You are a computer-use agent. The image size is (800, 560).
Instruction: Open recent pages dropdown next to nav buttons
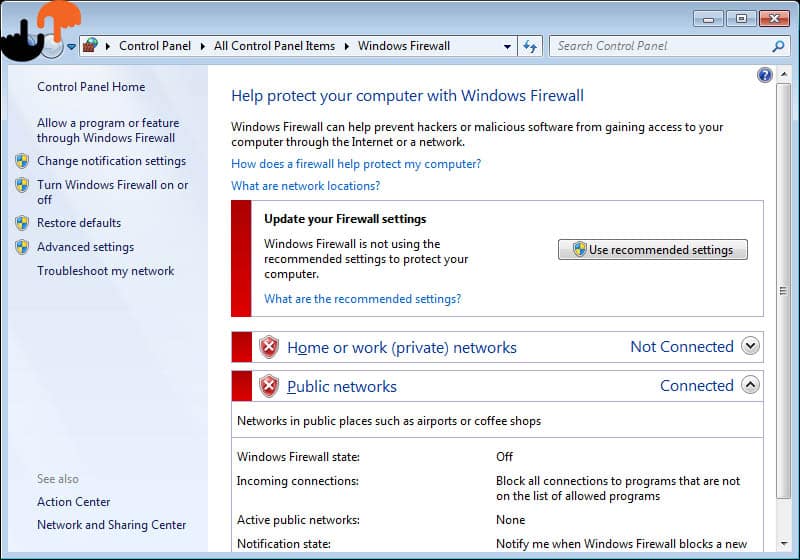tap(71, 46)
